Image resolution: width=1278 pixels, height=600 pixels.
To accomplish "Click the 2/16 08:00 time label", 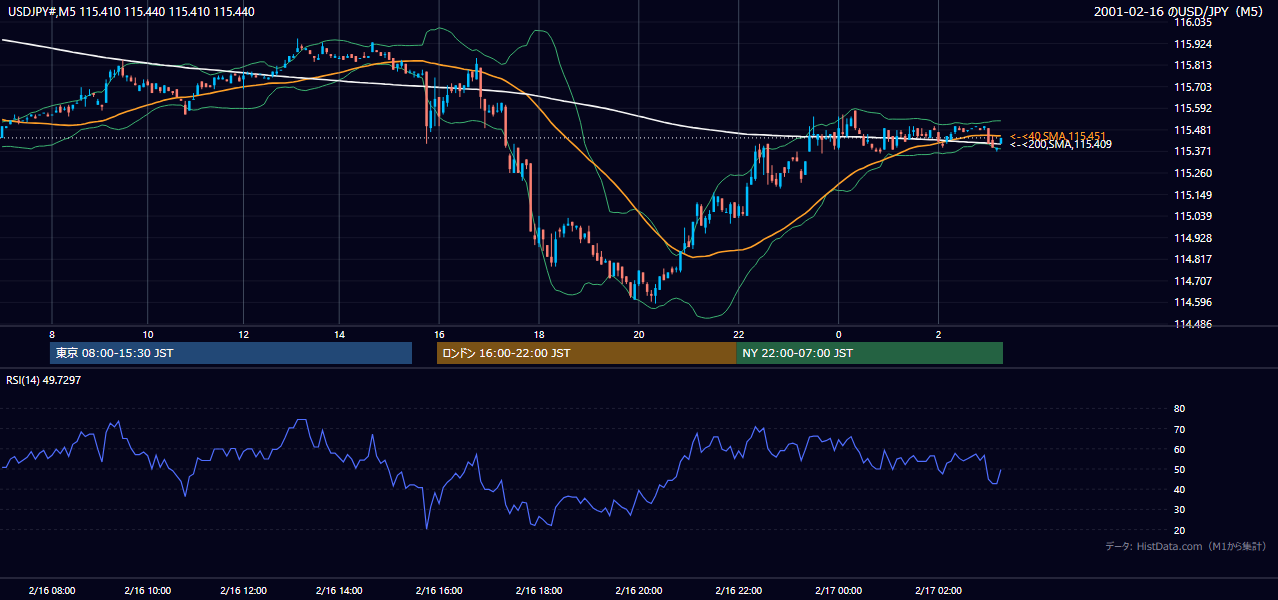I will click(x=52, y=591).
